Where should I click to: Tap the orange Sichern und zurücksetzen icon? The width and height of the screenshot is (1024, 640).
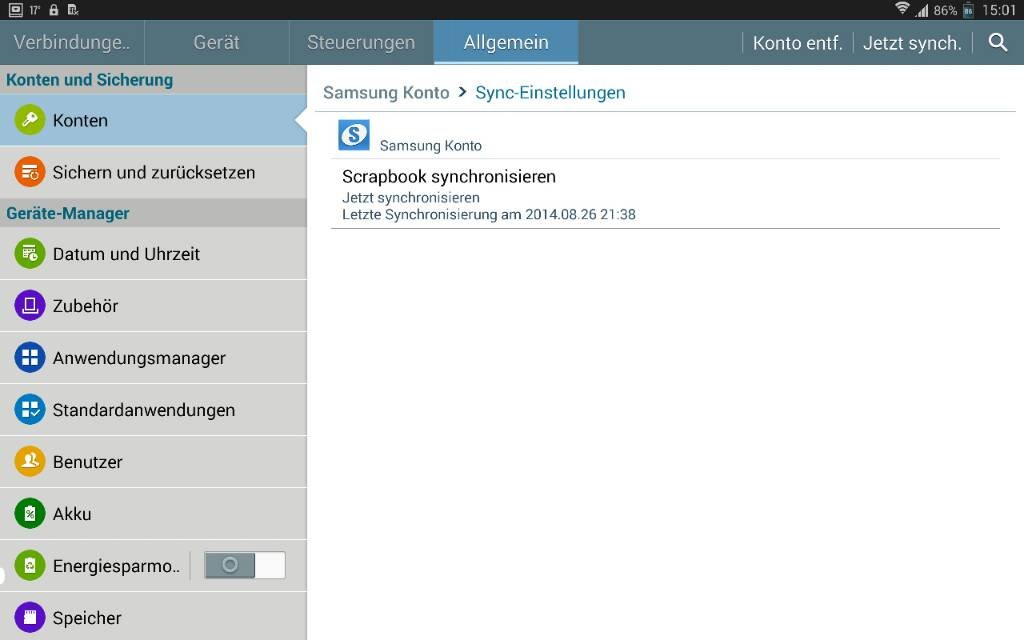pos(29,172)
